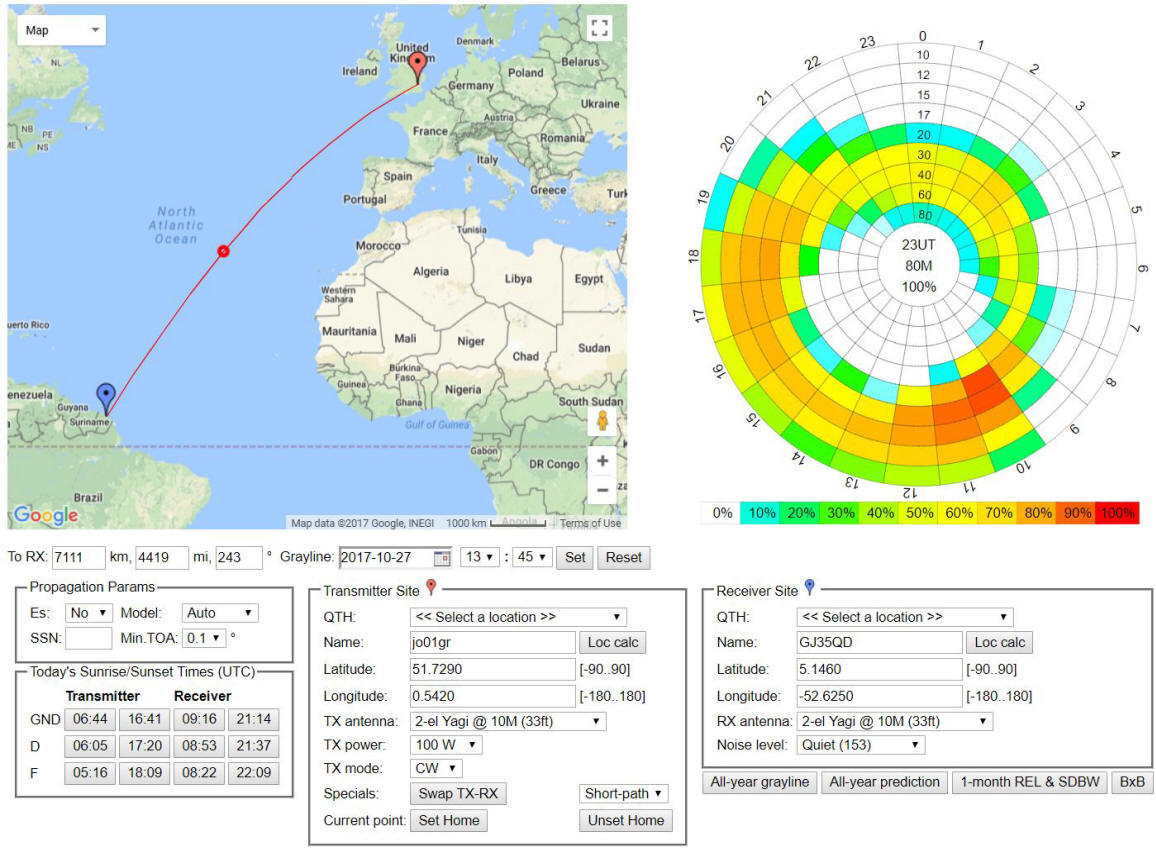Open the Es dropdown set to No
1156x850 pixels.
tap(88, 613)
